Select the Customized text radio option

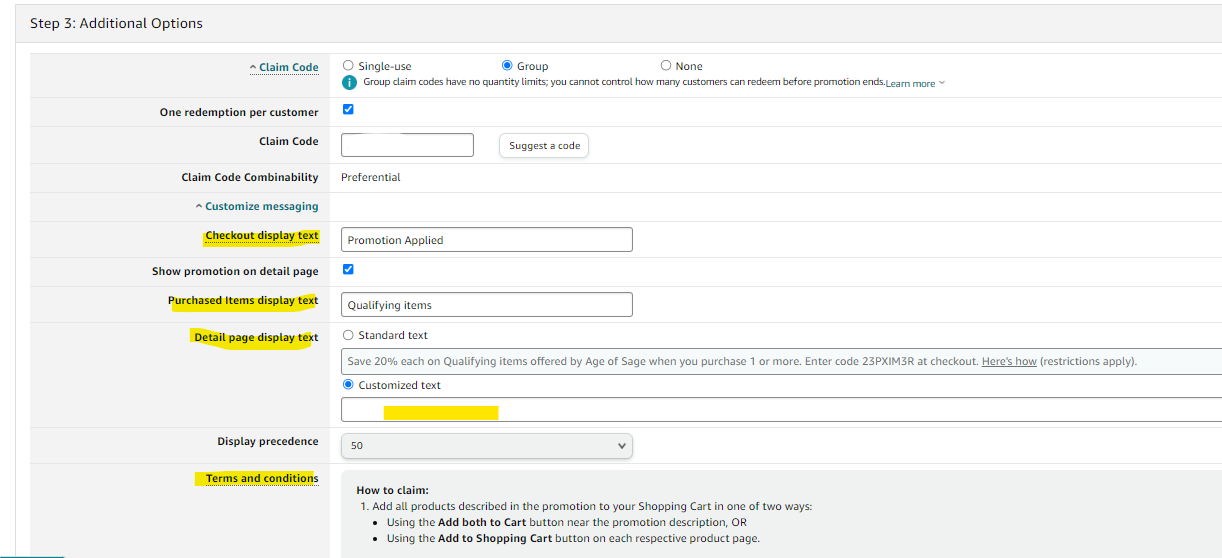coord(348,385)
